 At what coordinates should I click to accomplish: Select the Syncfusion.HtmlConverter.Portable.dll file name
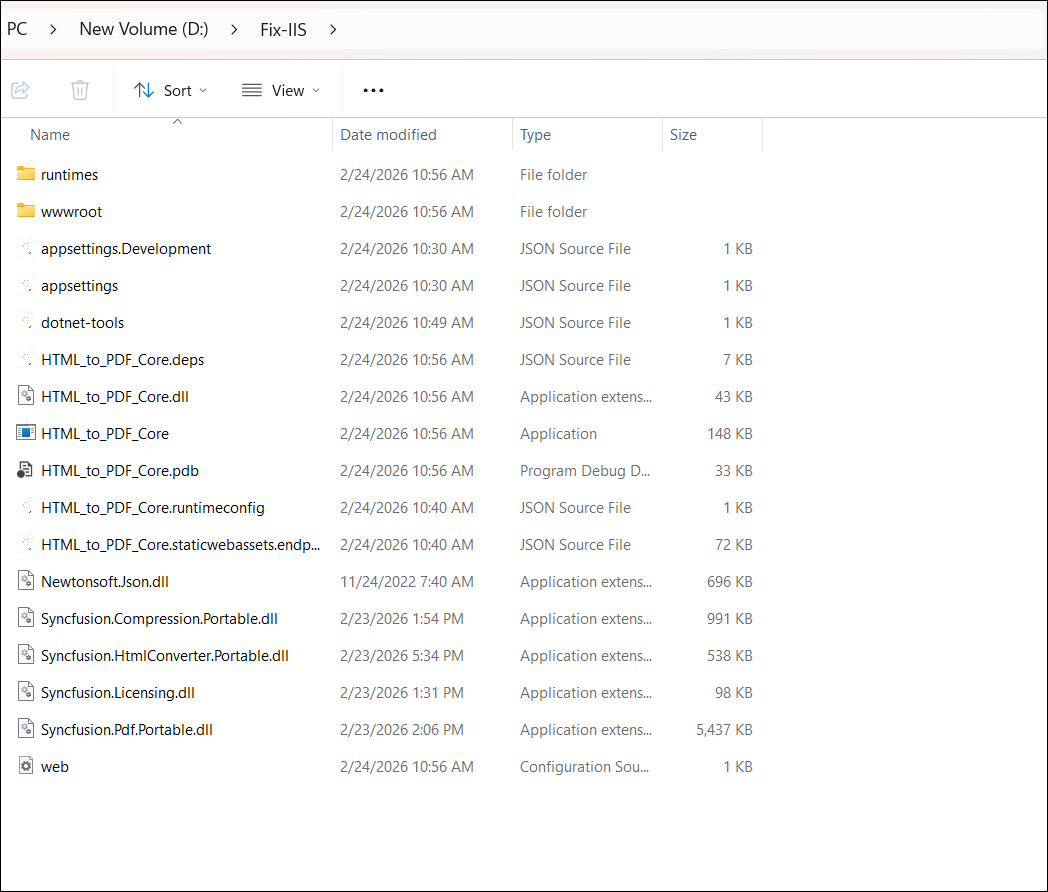click(164, 655)
